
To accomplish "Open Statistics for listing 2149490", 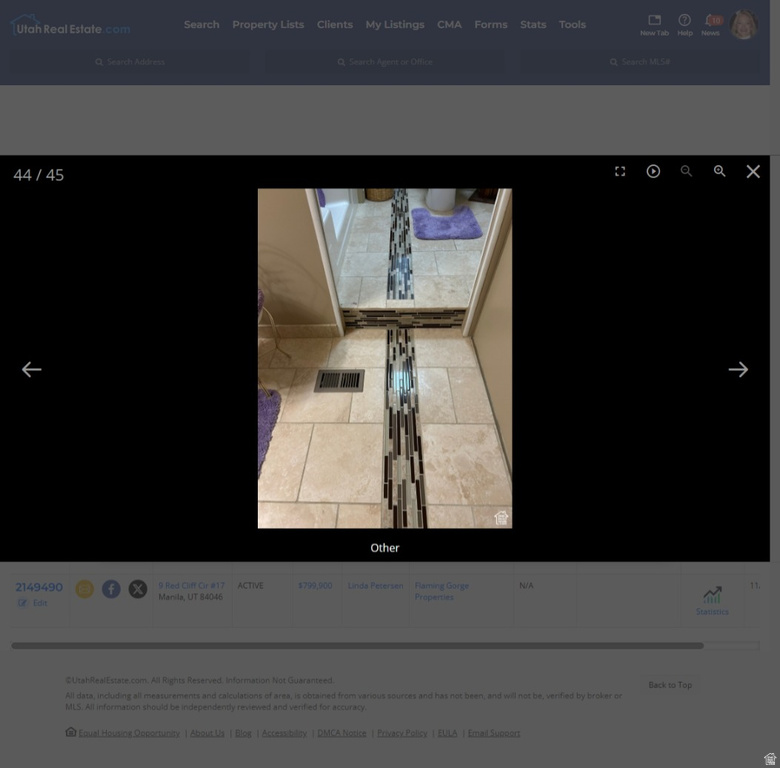I will tap(712, 599).
